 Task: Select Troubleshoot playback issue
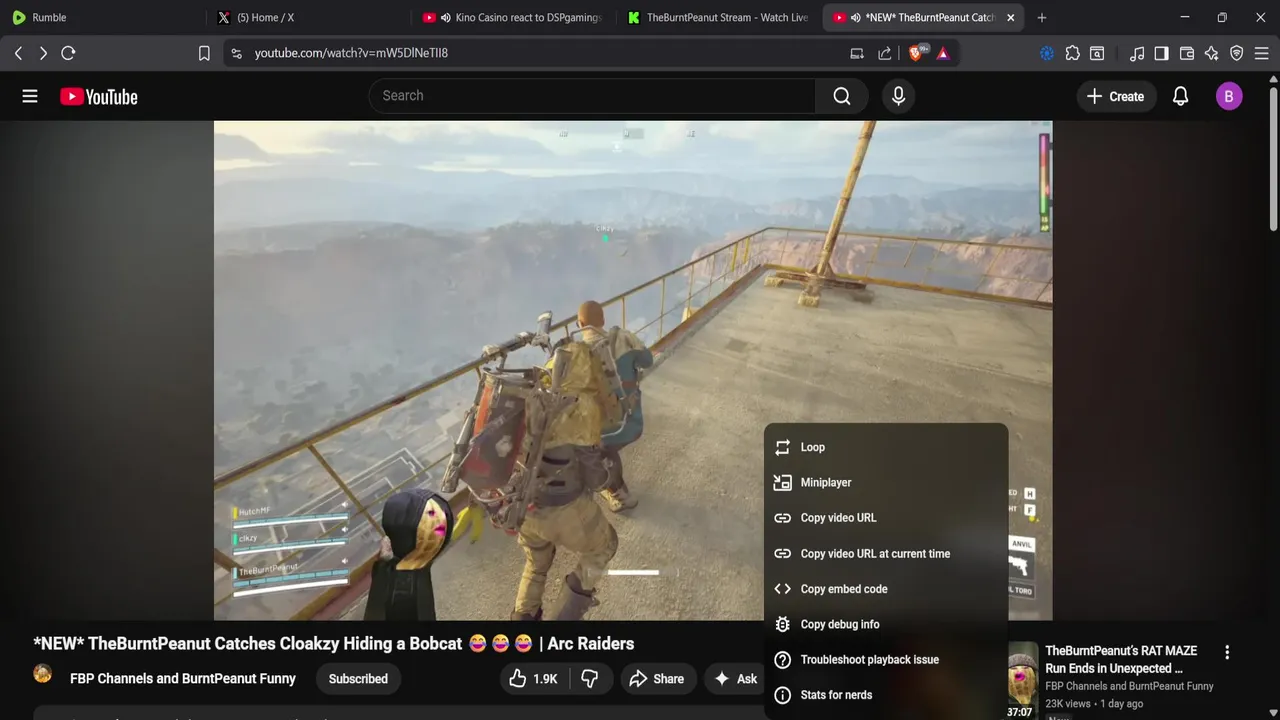coord(886,660)
